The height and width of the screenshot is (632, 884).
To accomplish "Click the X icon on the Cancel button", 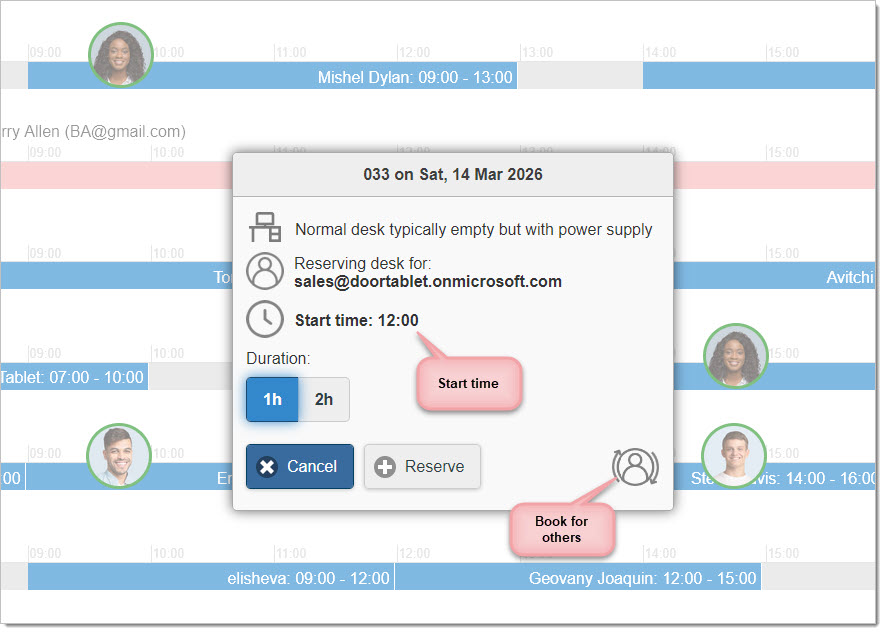I will click(x=266, y=467).
